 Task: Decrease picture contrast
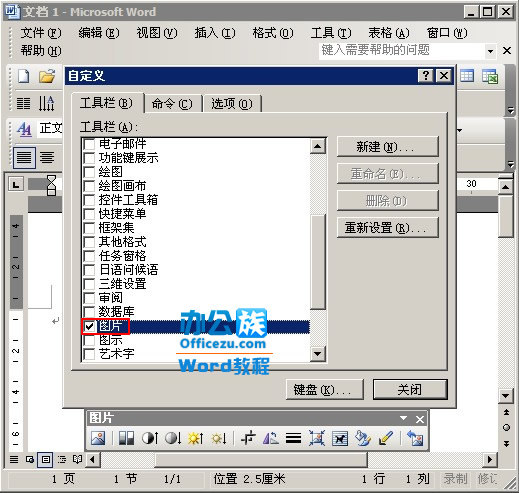click(x=173, y=438)
